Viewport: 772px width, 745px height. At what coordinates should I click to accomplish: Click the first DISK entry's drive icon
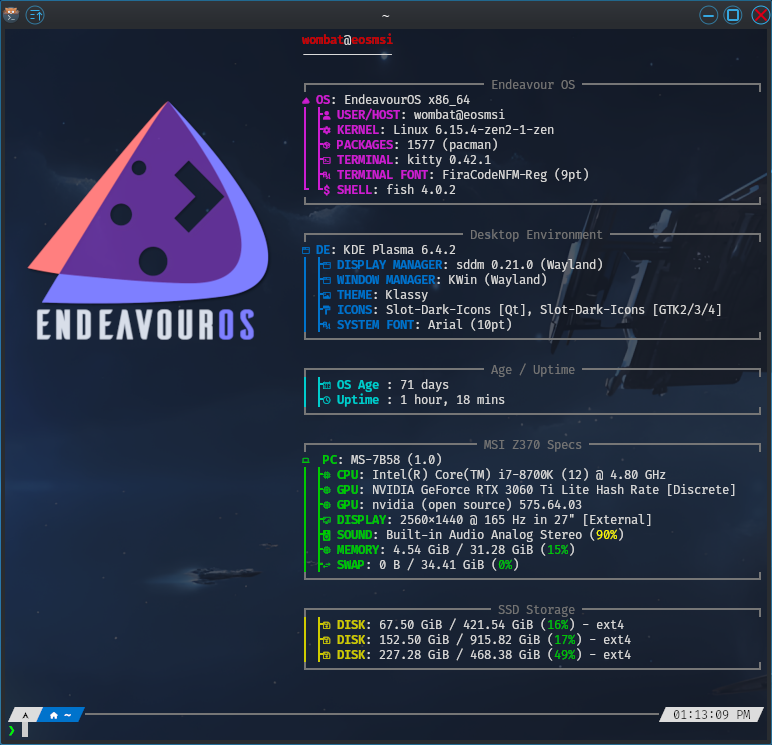[x=326, y=625]
